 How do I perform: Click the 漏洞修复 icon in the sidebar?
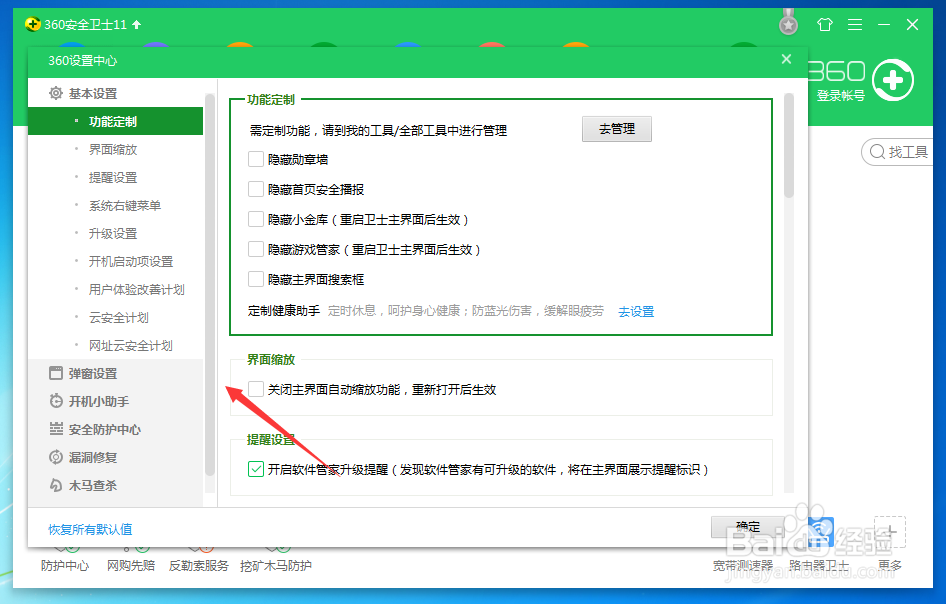pos(56,457)
